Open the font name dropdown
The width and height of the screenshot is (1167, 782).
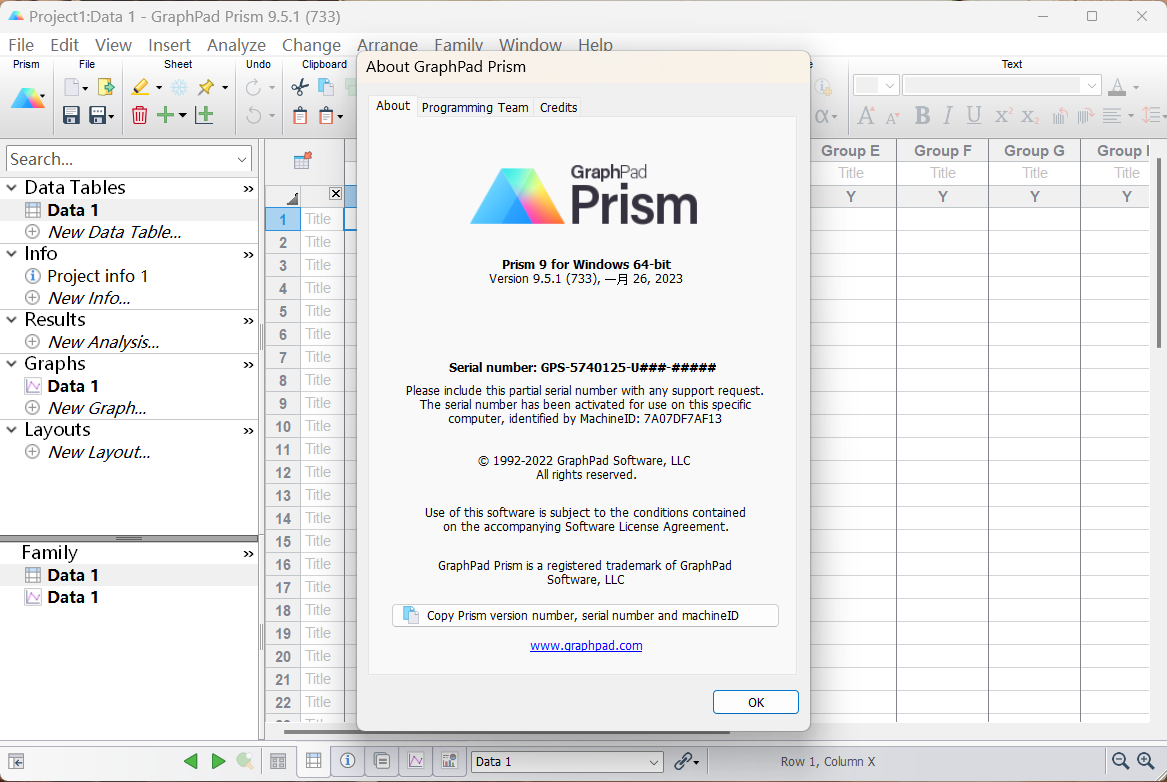click(x=1091, y=86)
